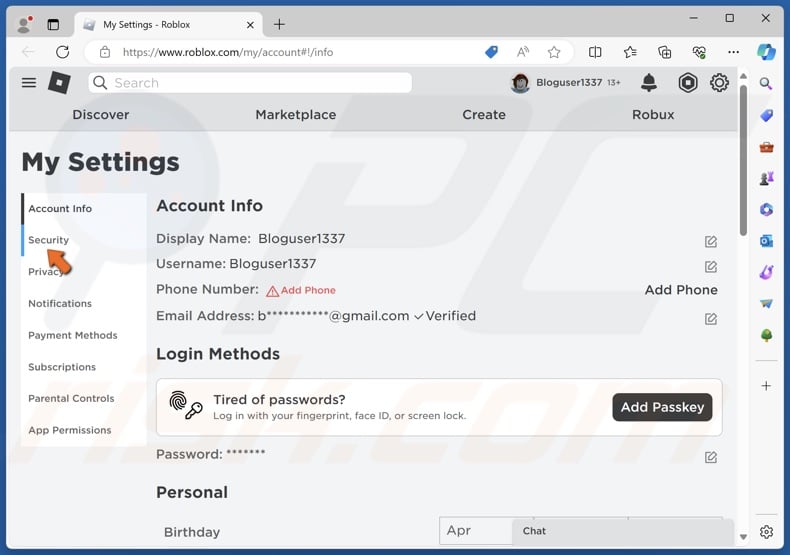Click the Bloguser1337 avatar picture

520,83
